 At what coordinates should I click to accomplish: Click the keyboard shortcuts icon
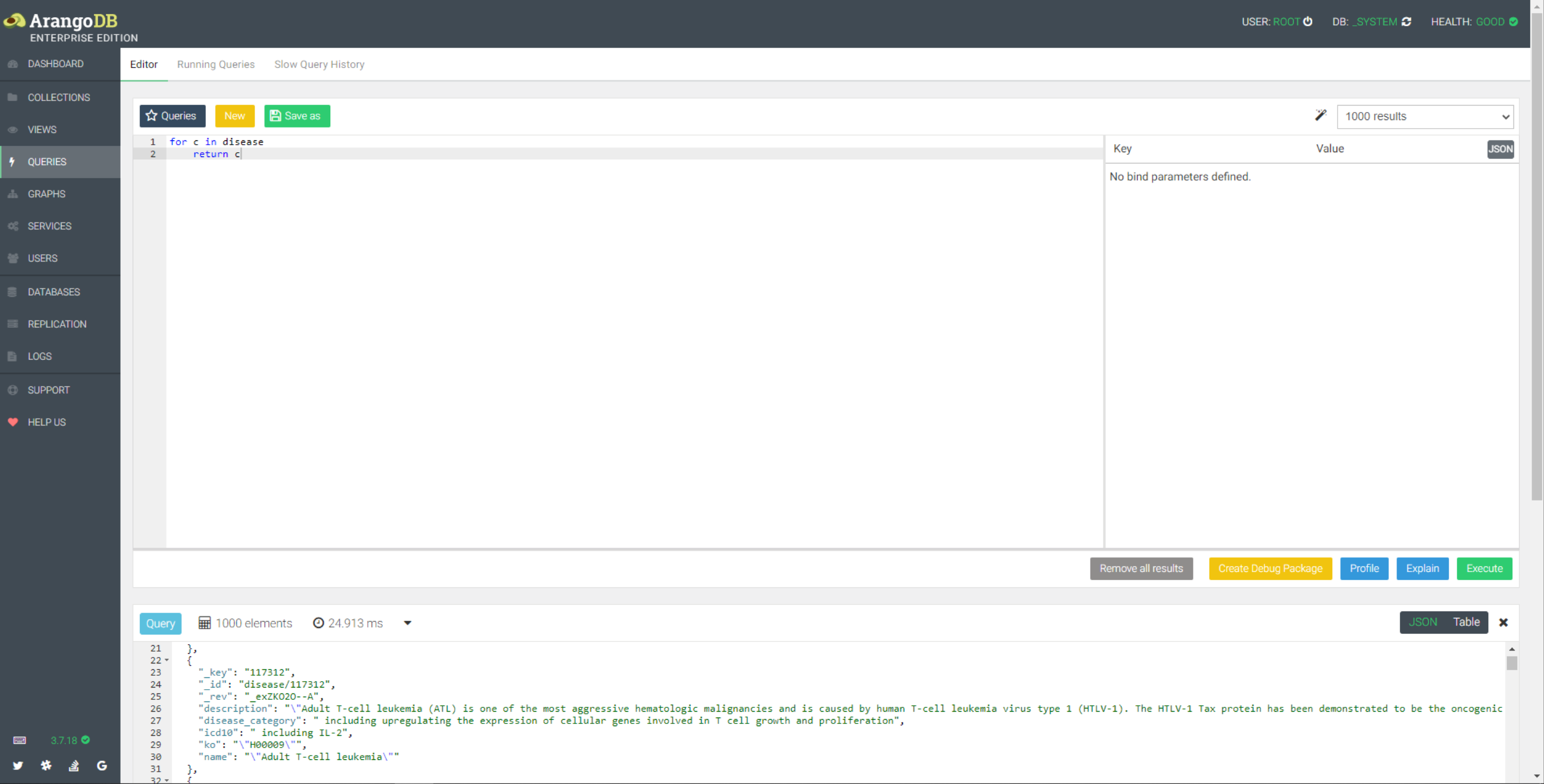point(20,740)
